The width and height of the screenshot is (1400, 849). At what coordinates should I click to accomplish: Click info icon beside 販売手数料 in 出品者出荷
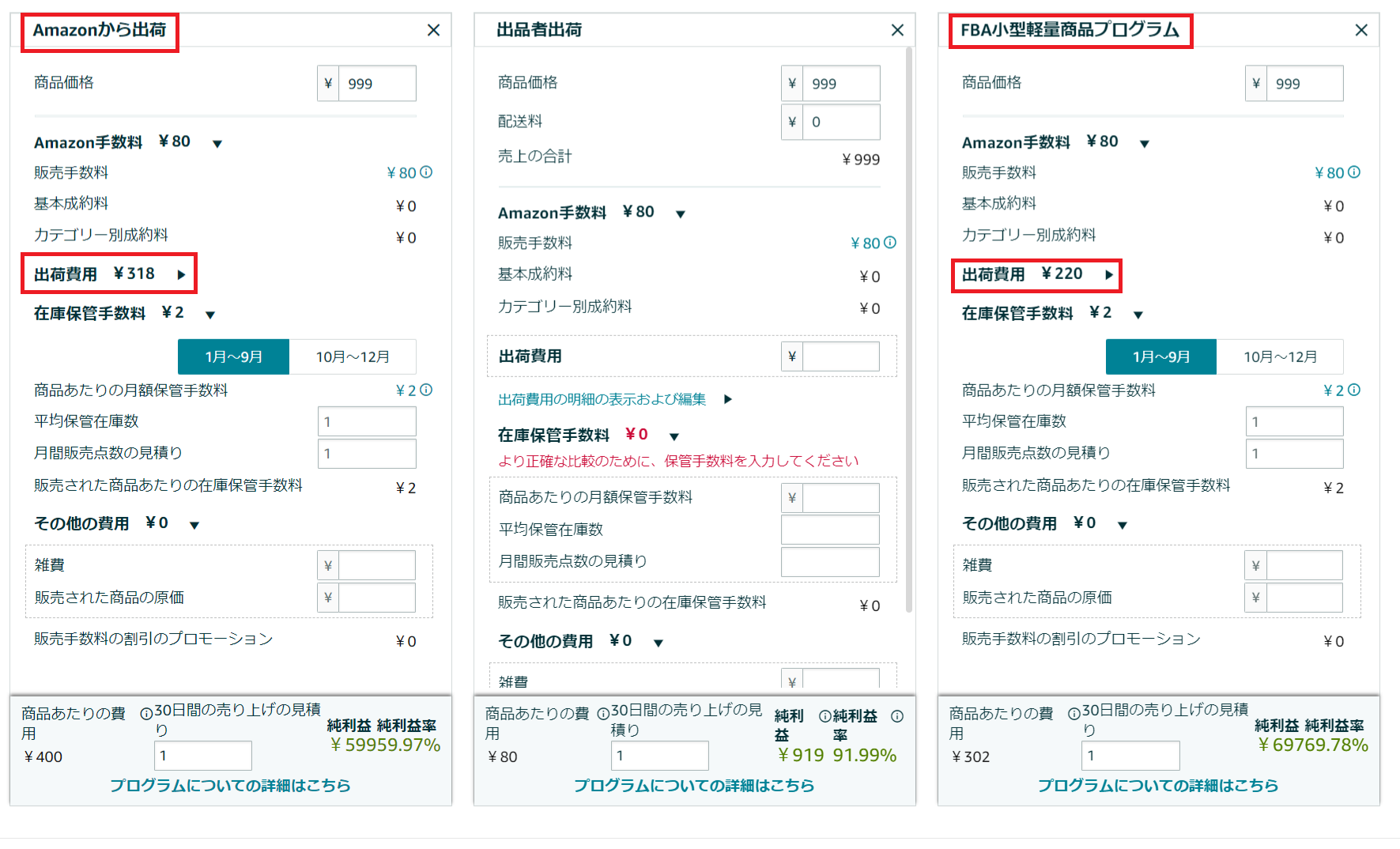[890, 242]
